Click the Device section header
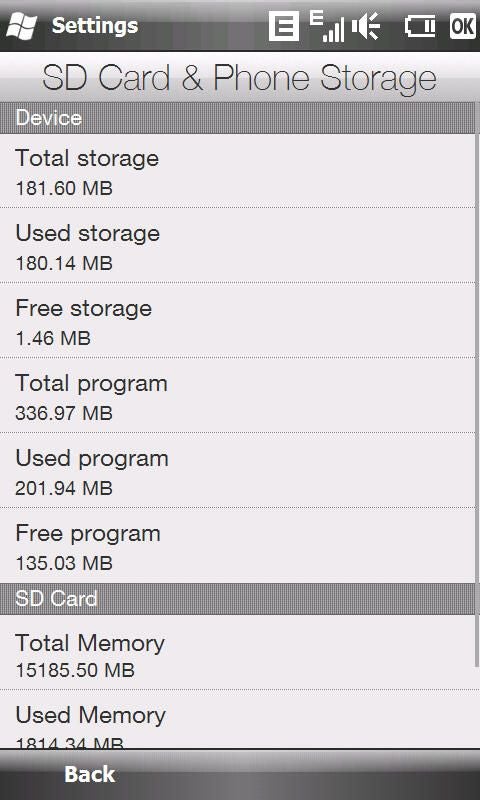 pyautogui.click(x=237, y=118)
